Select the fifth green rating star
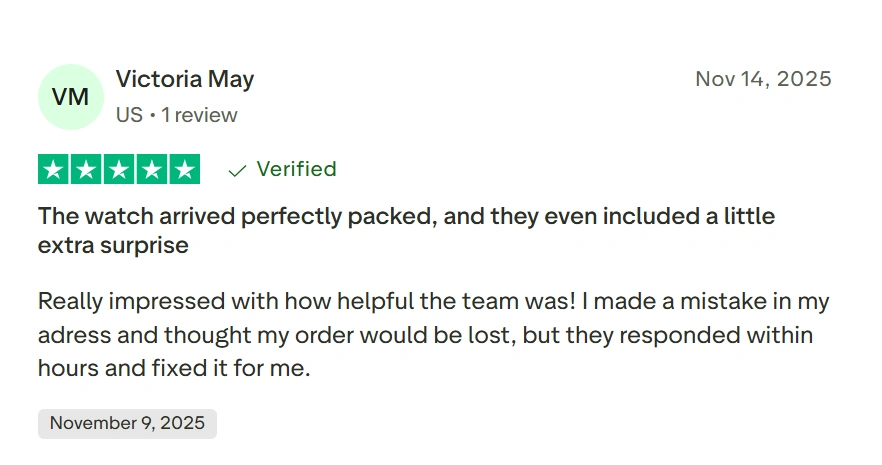 [x=184, y=170]
